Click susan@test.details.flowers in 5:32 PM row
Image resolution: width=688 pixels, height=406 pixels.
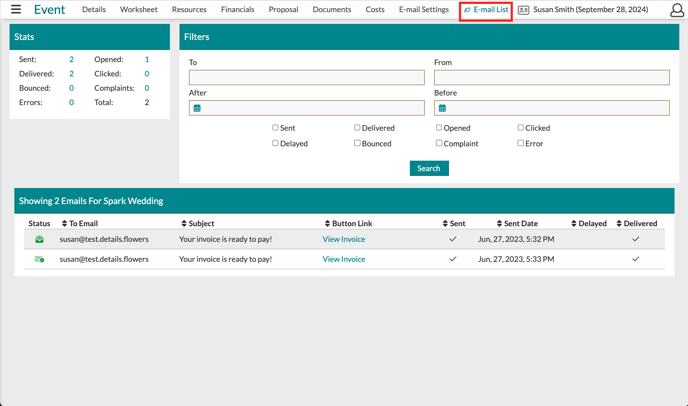tap(104, 239)
